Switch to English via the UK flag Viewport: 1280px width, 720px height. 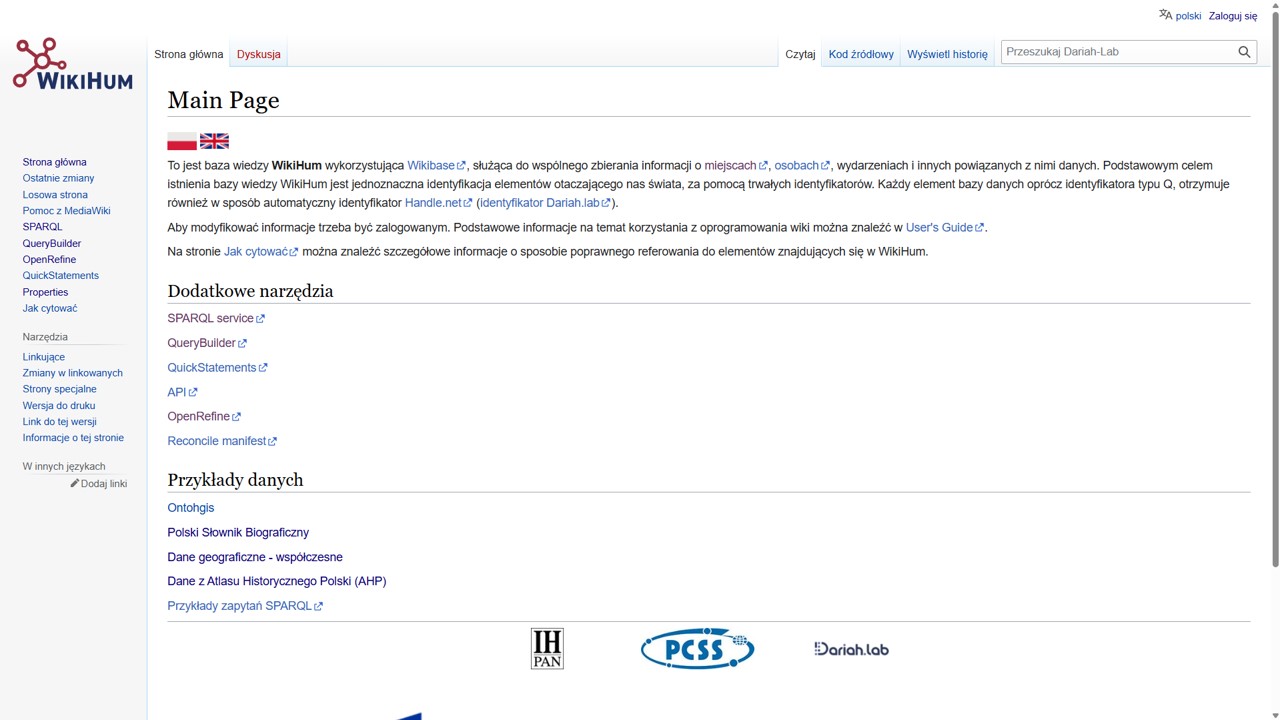click(214, 141)
